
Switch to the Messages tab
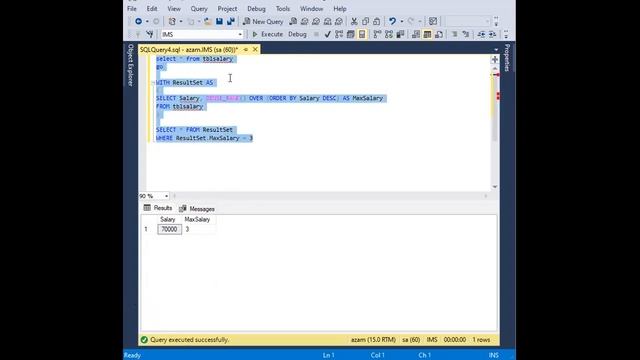tap(197, 209)
